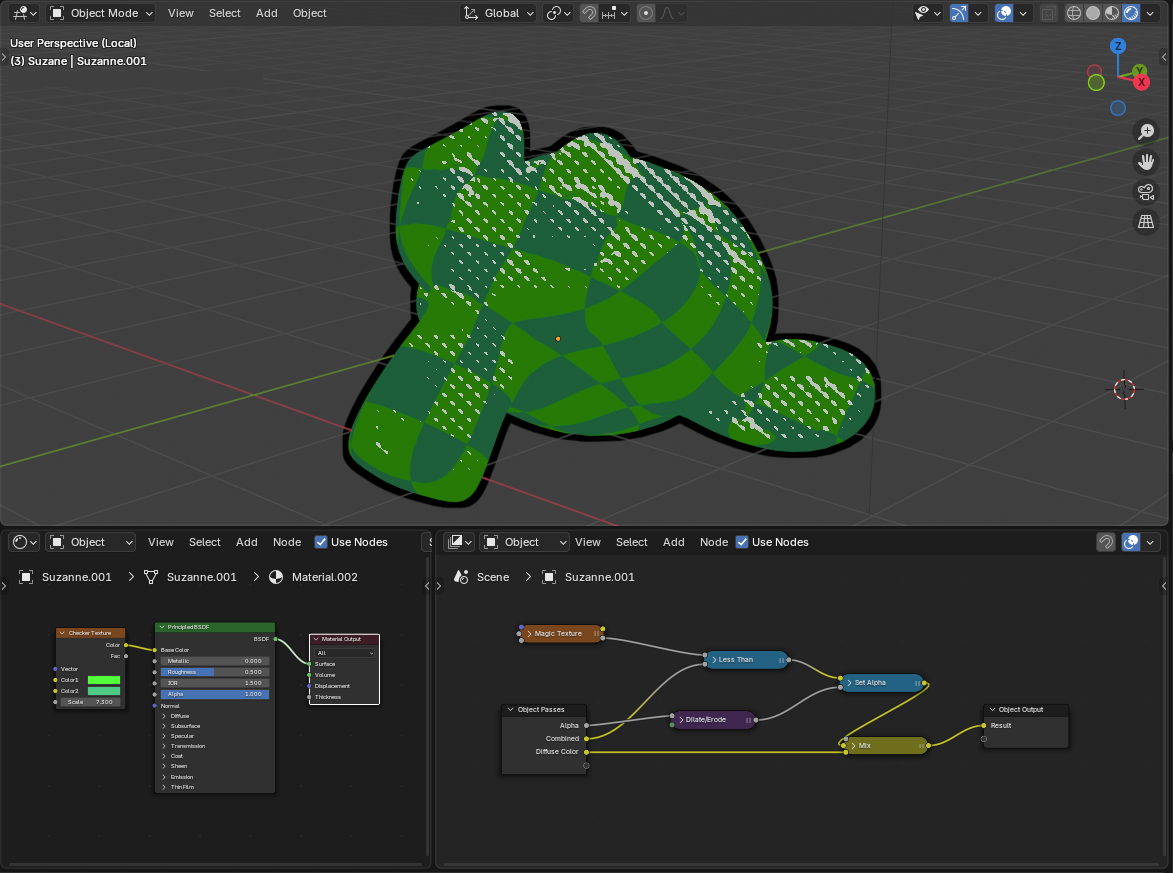Collapse the Checker Texture node
This screenshot has width=1173, height=873.
click(62, 633)
